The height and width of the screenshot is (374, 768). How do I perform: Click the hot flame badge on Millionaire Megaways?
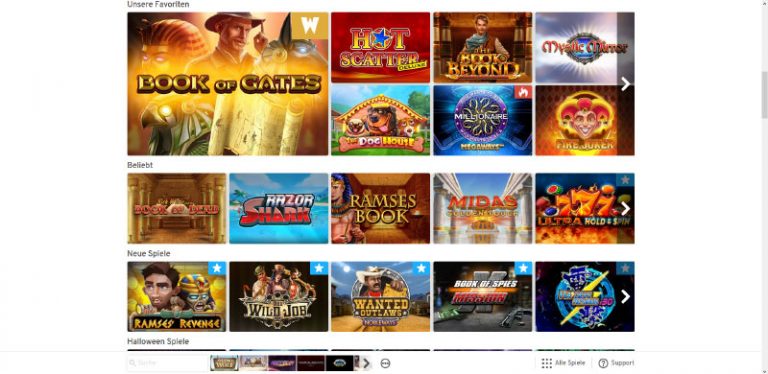click(x=523, y=92)
